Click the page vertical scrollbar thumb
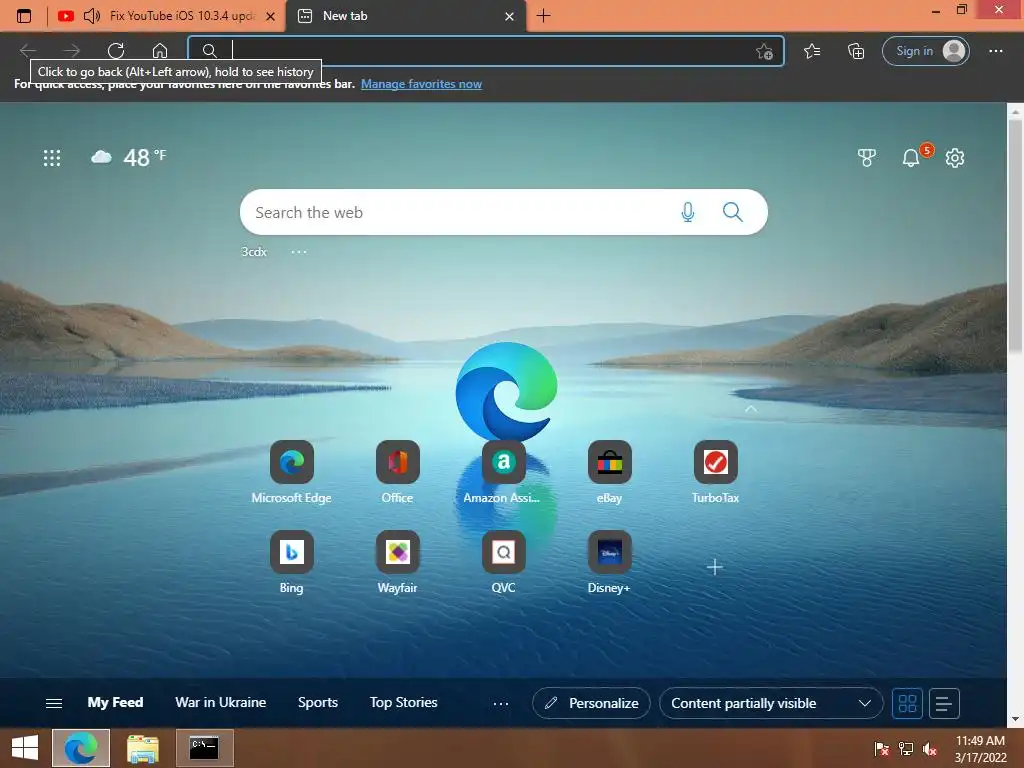 (x=1015, y=236)
